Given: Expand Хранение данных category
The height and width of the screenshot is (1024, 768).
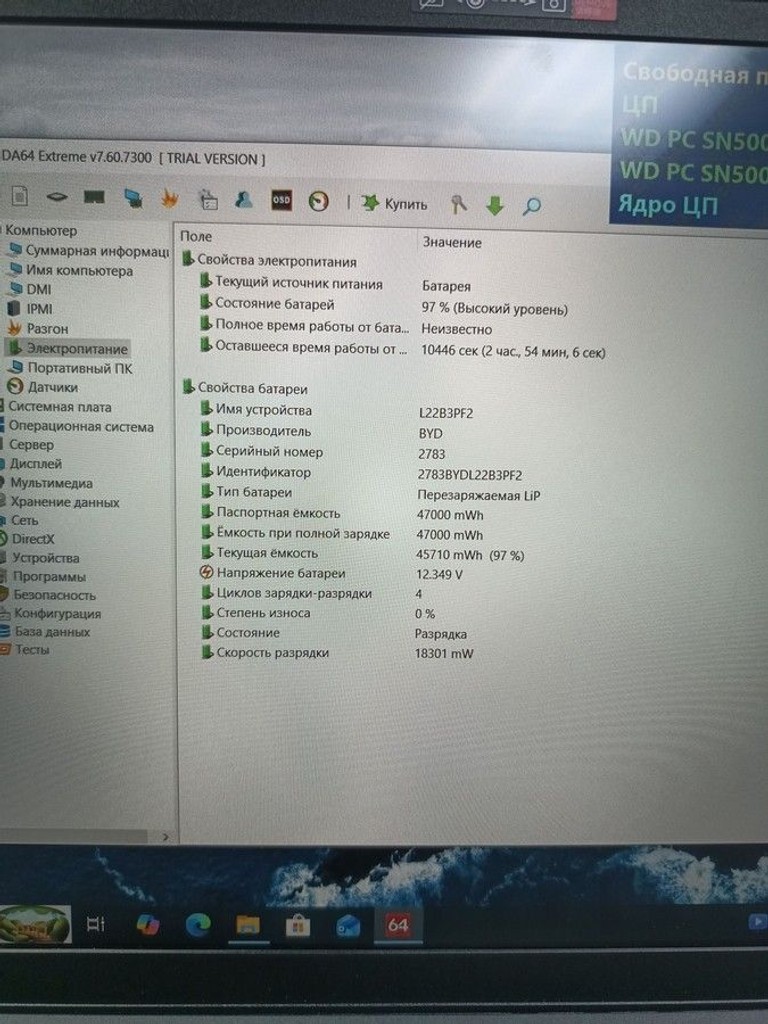Looking at the screenshot, I should click(63, 502).
